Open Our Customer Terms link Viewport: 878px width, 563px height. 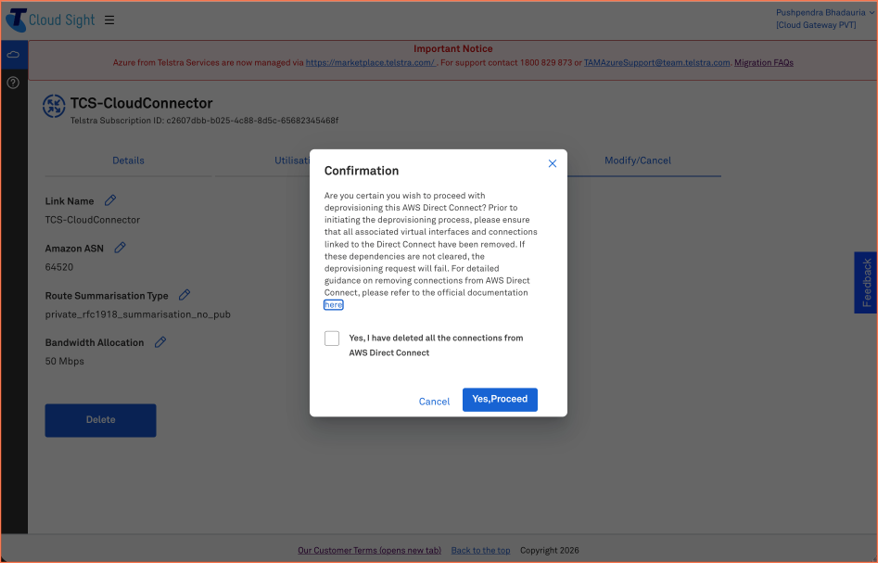[x=370, y=551]
